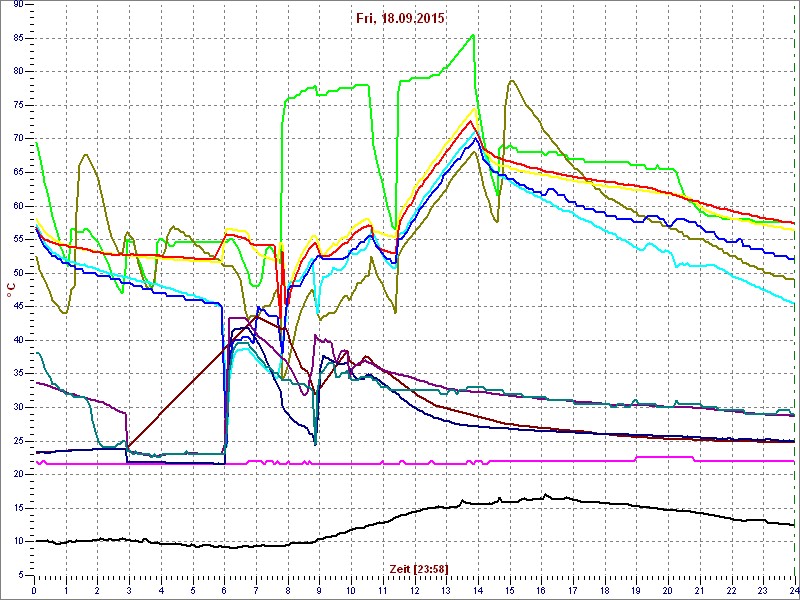This screenshot has height=600, width=800.
Task: Click the hour 16 label on the time axis
Action: pyautogui.click(x=541, y=592)
